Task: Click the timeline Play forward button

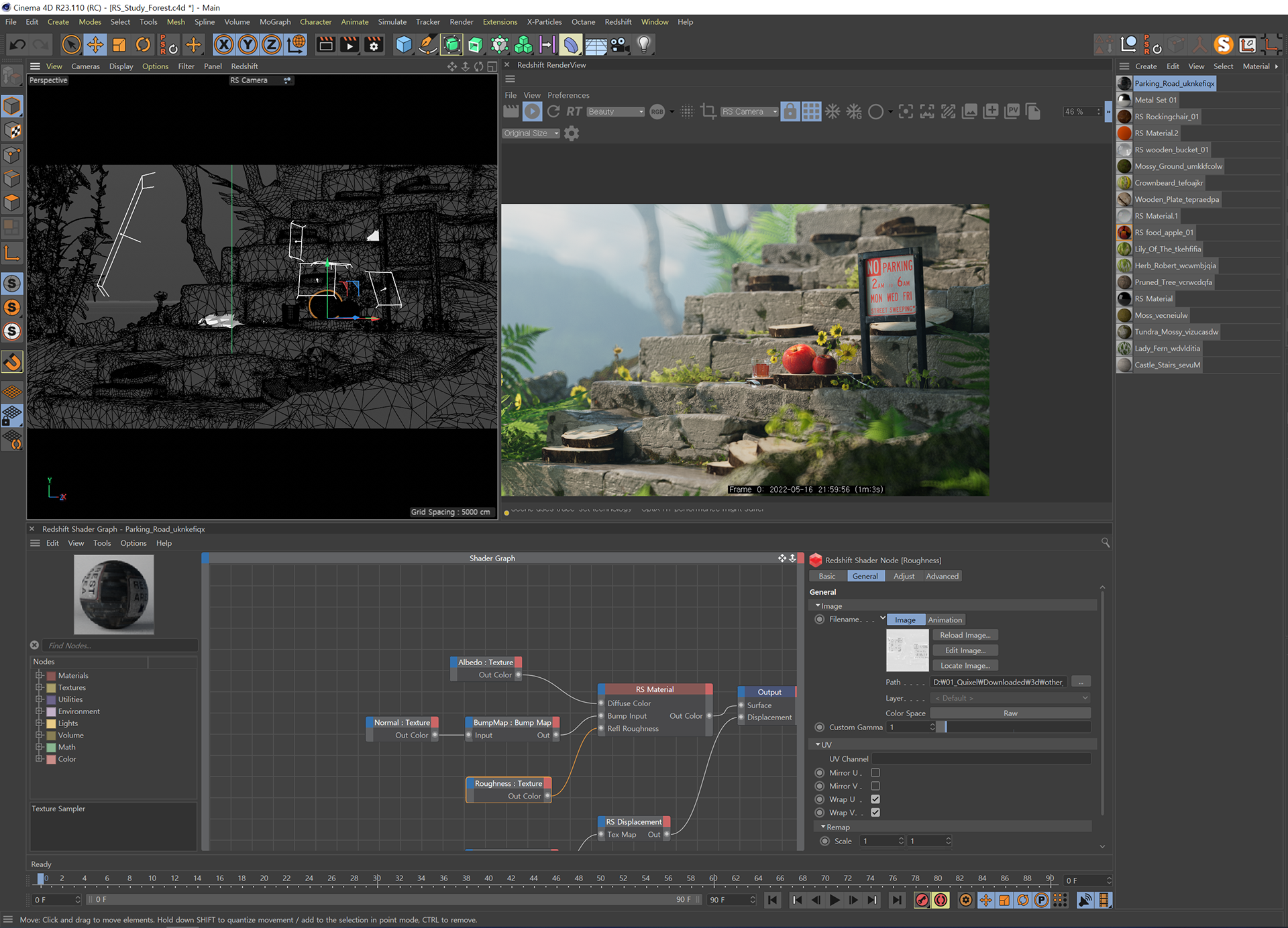Action: point(835,900)
